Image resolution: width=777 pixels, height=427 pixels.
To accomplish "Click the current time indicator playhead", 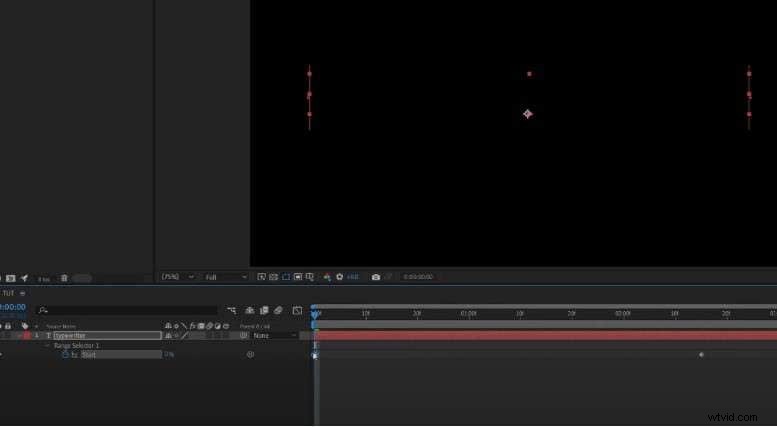I will click(314, 313).
